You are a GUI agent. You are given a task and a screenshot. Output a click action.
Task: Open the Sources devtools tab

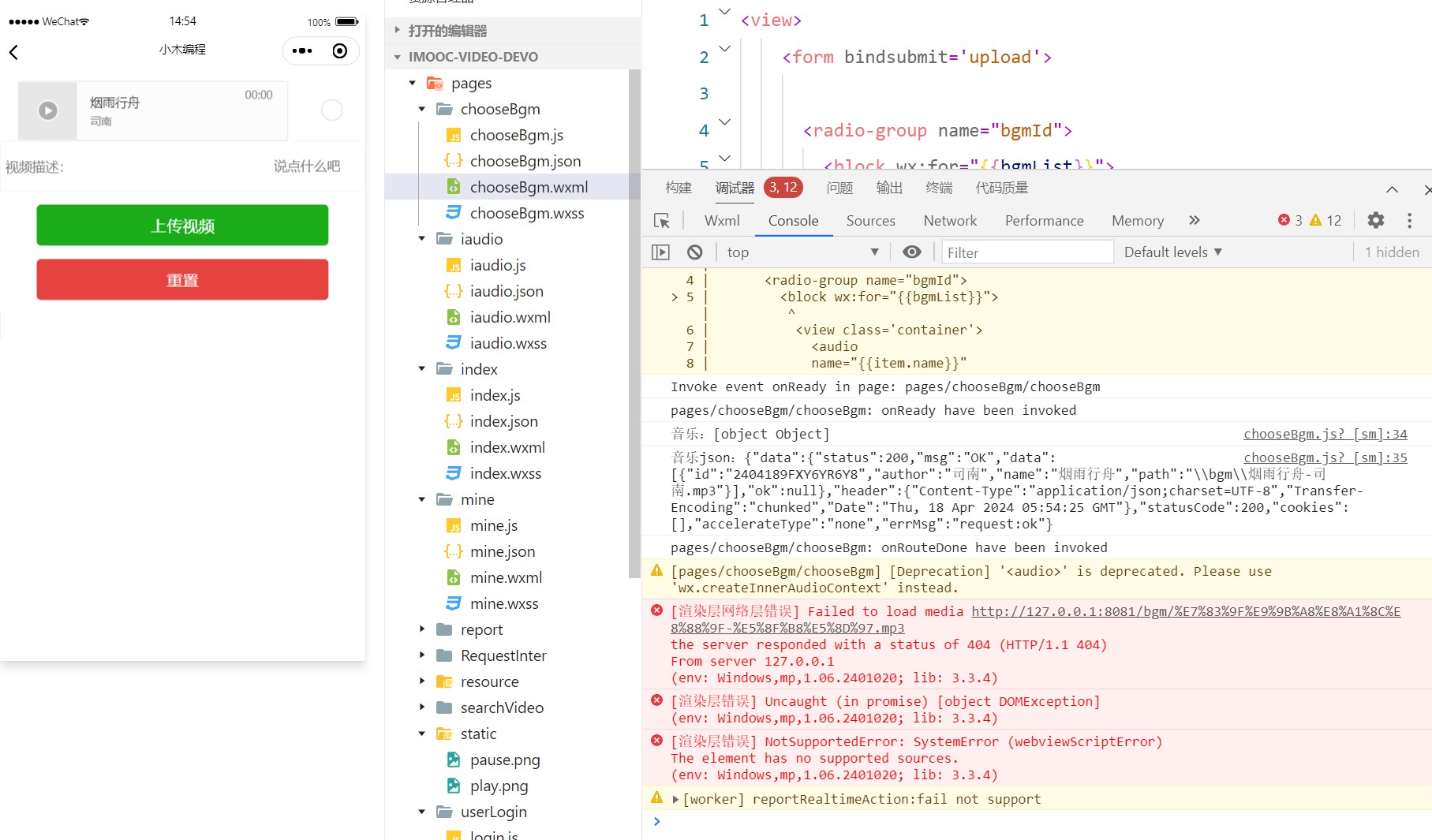pos(870,221)
